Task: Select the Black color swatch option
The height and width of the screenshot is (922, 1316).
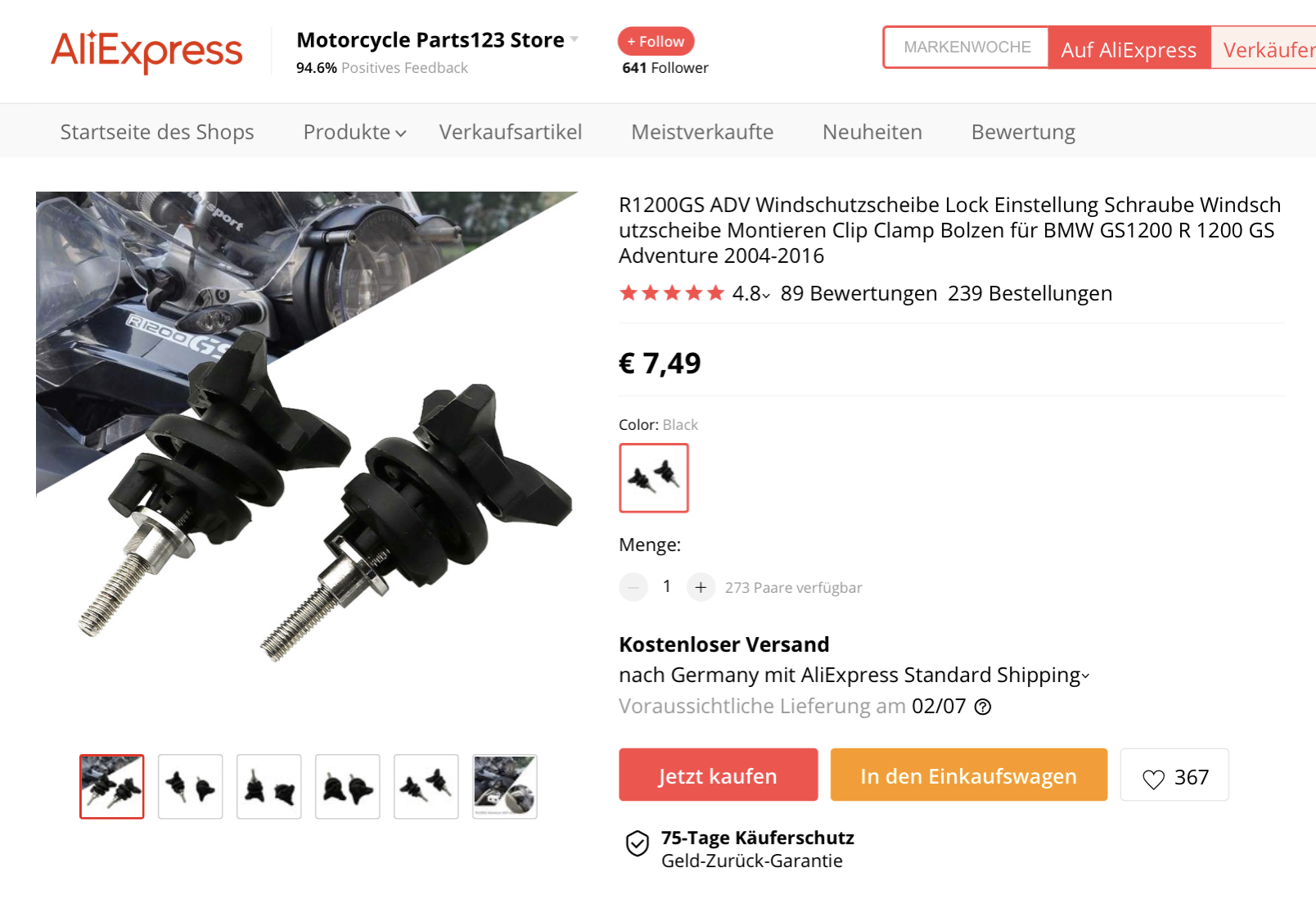Action: coord(654,478)
